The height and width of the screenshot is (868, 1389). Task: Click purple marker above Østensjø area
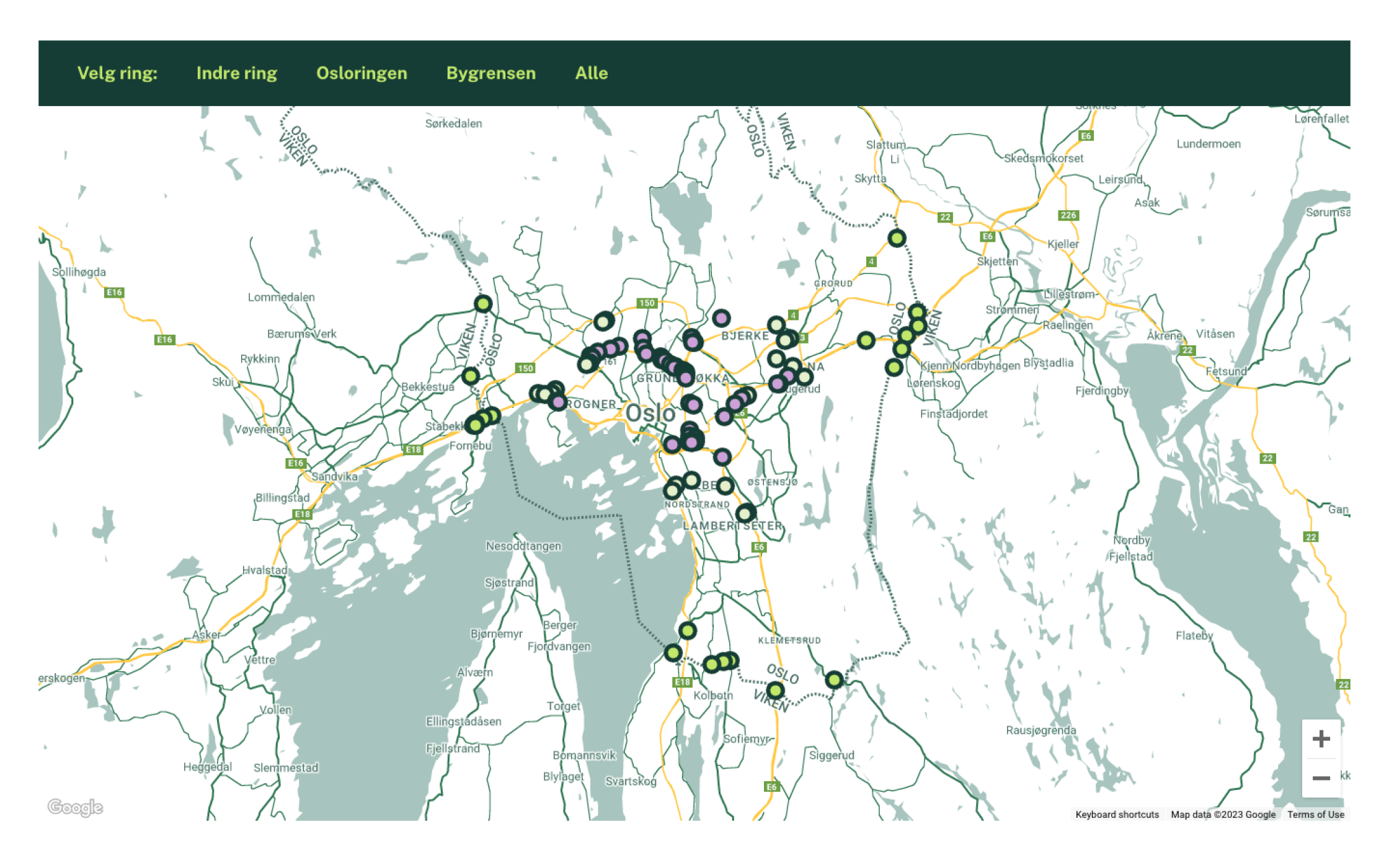722,457
